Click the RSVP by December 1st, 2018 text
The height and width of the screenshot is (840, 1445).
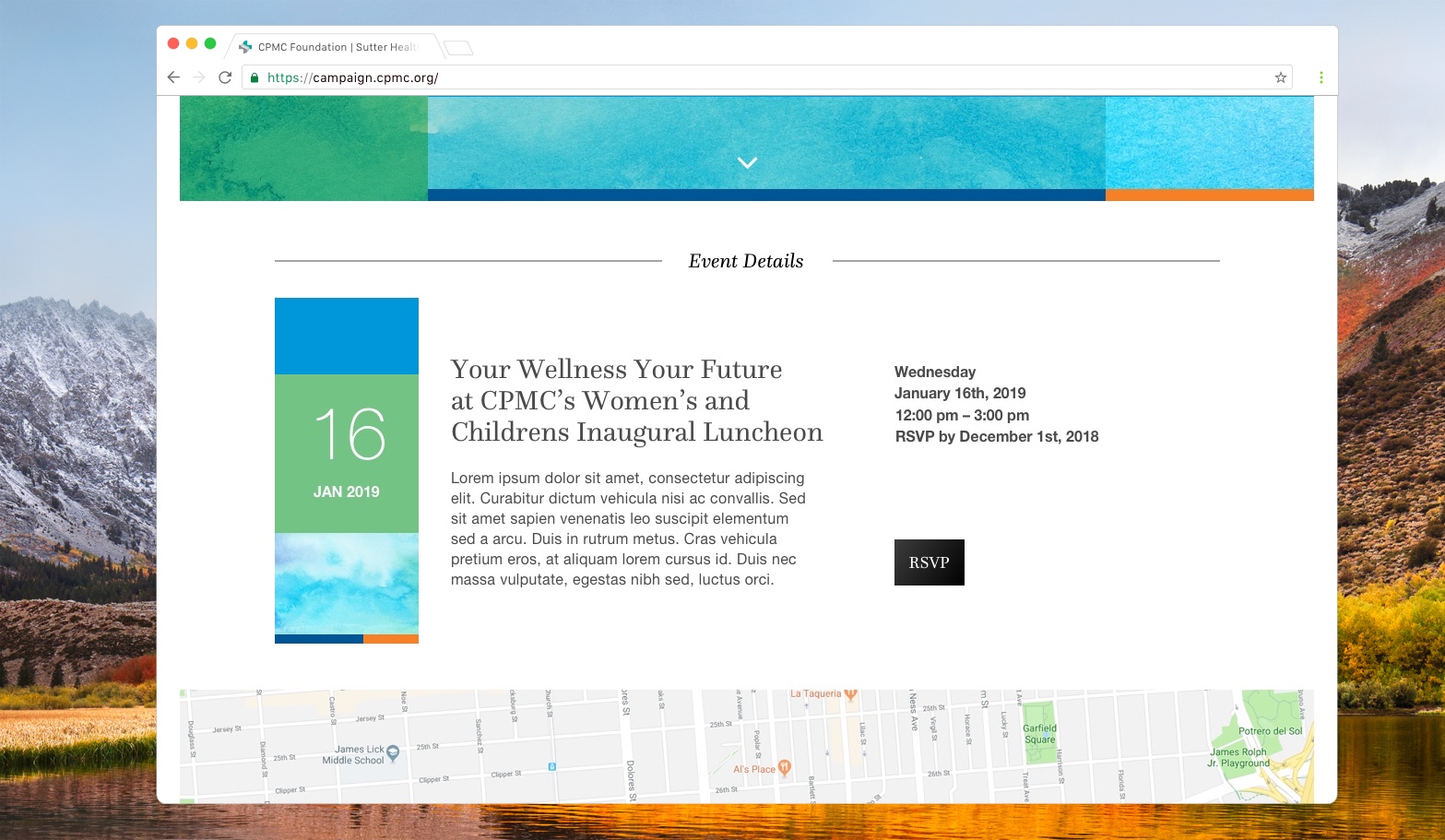[997, 436]
